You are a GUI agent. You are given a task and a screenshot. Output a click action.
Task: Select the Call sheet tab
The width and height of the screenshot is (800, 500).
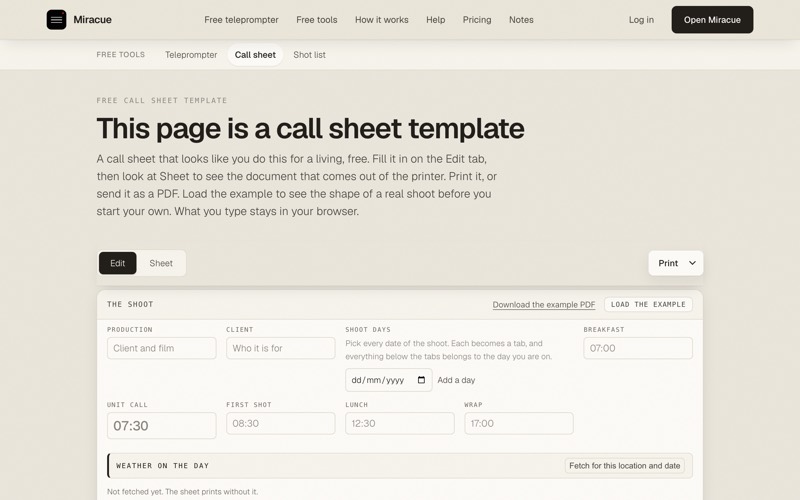pyautogui.click(x=255, y=55)
